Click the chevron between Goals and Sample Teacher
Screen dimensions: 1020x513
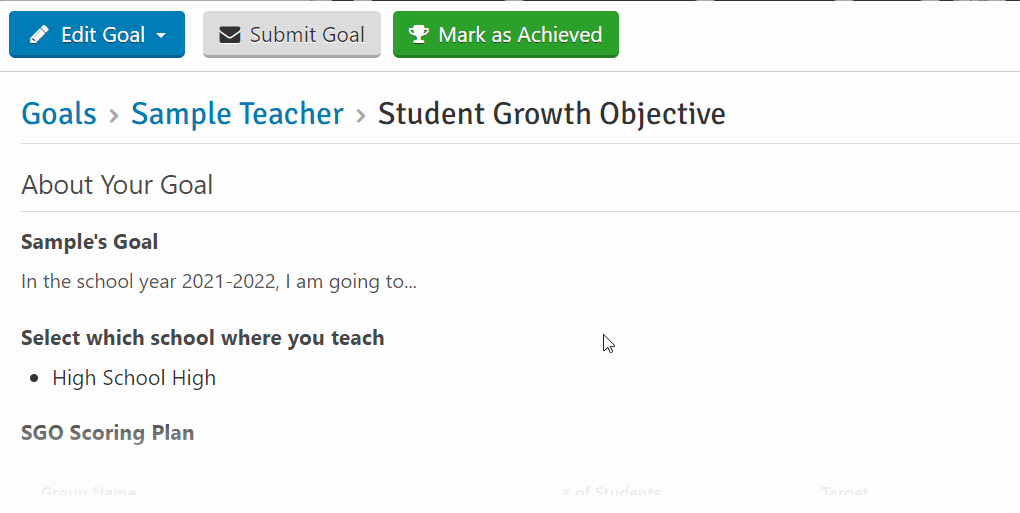pyautogui.click(x=114, y=116)
